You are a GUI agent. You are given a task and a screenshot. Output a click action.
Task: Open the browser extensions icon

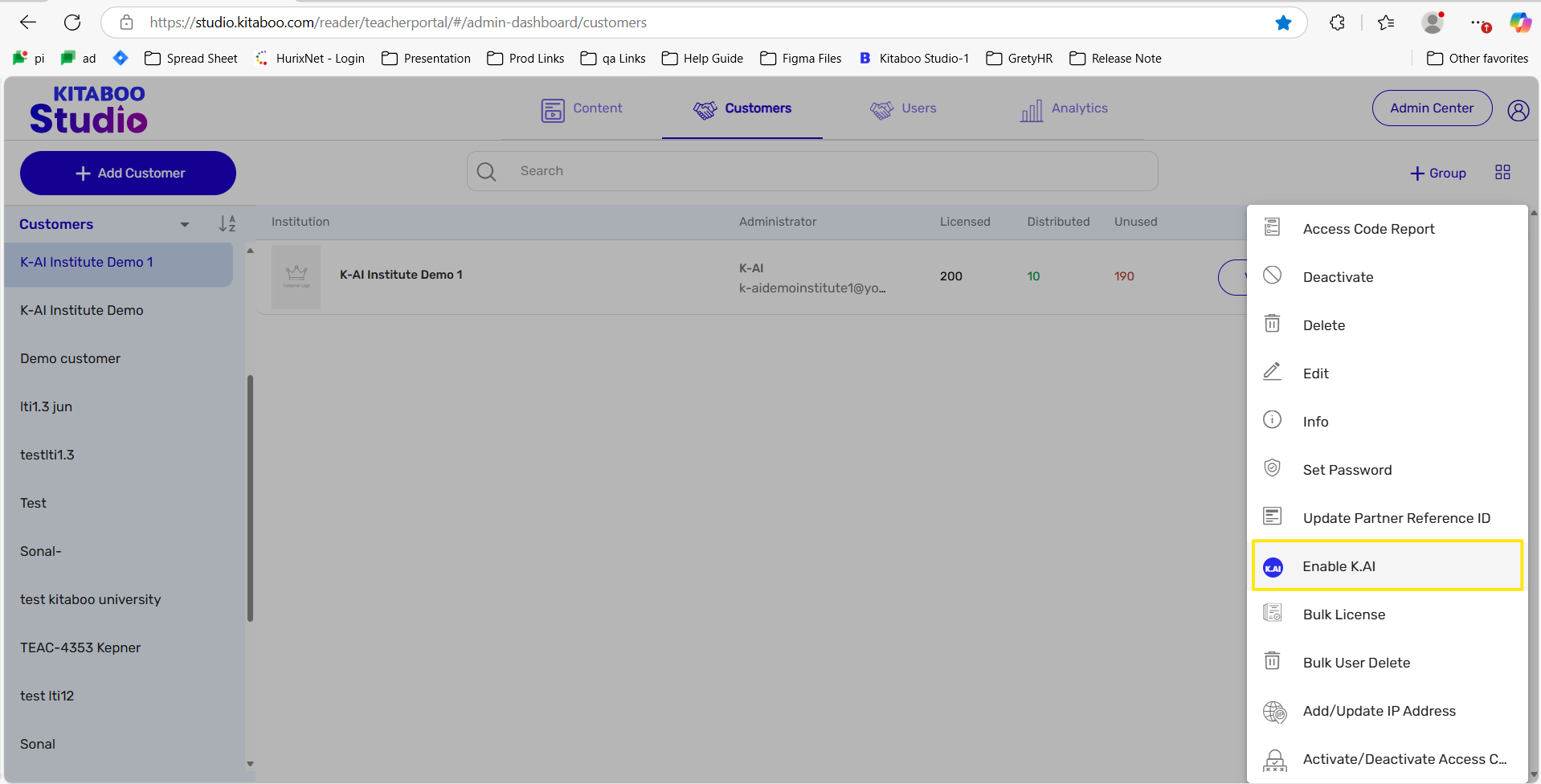pyautogui.click(x=1337, y=22)
